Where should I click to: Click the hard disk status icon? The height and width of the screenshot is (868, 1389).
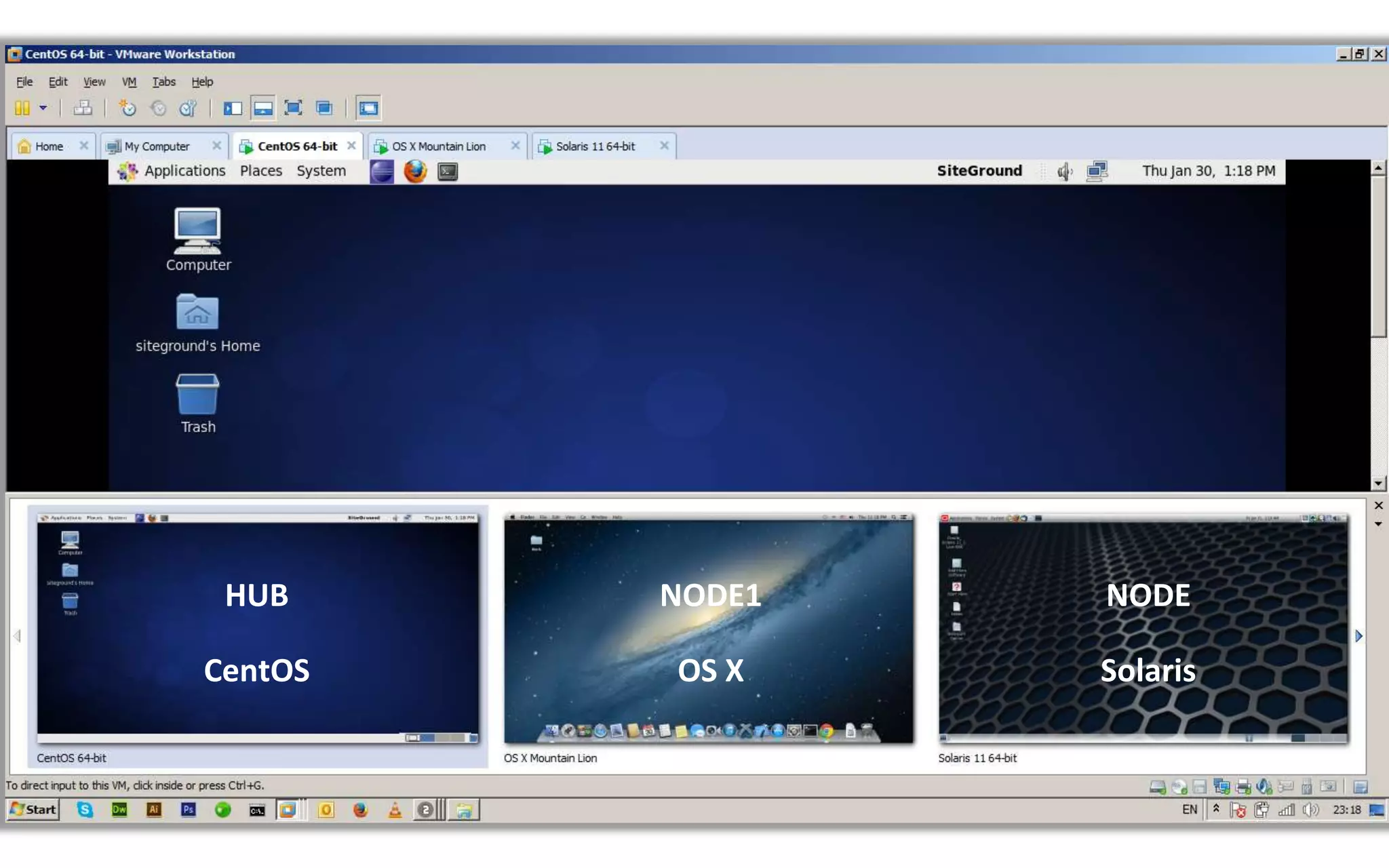[x=1158, y=787]
